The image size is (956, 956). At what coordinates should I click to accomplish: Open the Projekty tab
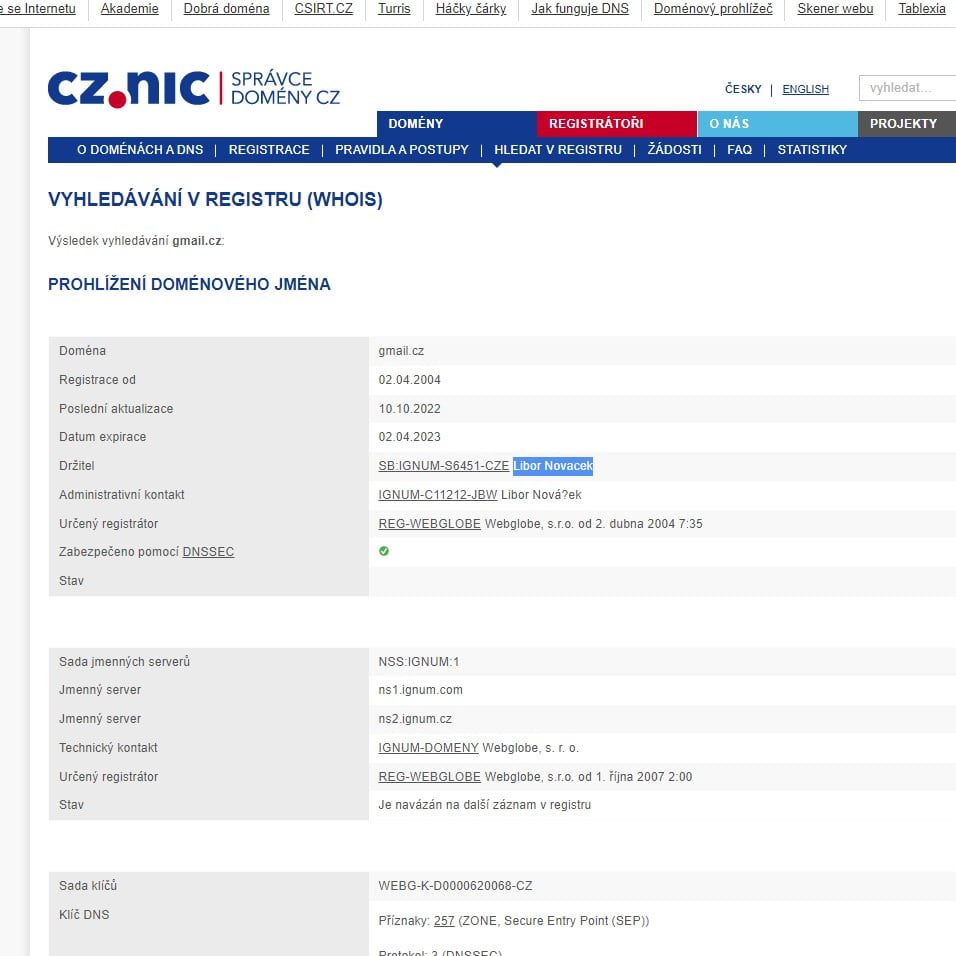click(903, 124)
